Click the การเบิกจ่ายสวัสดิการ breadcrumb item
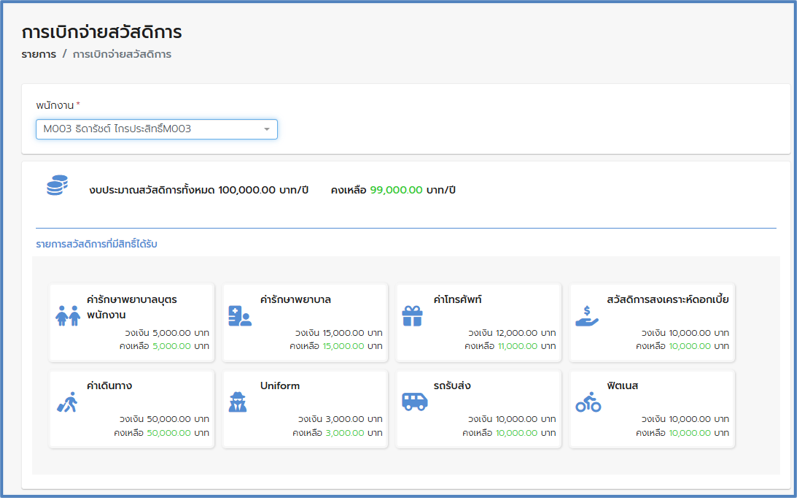This screenshot has height=498, width=797. (x=122, y=54)
